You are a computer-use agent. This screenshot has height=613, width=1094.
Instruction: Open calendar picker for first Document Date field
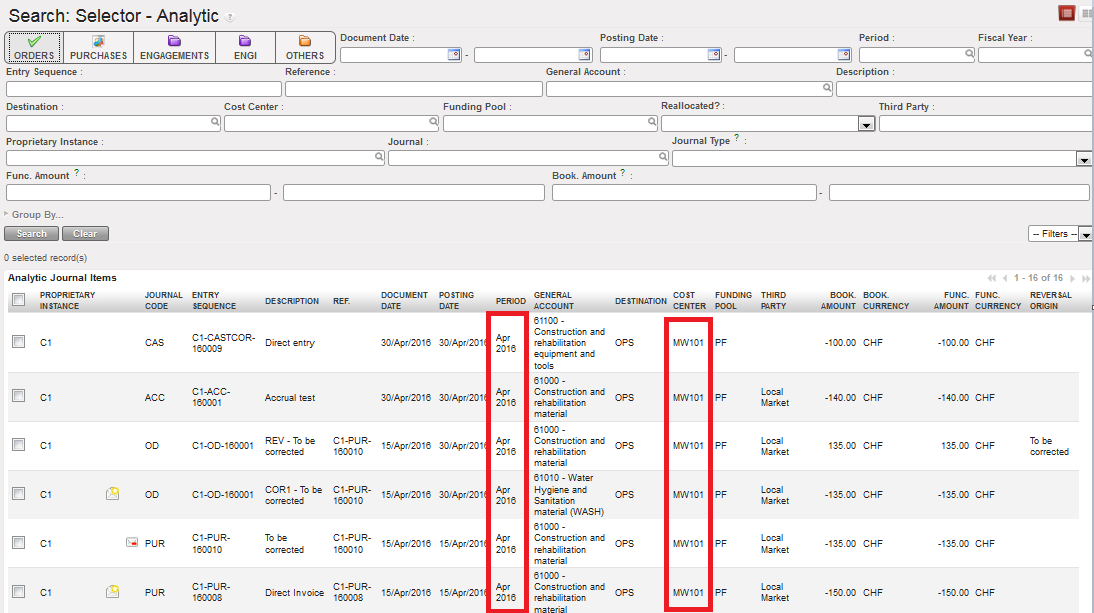tap(454, 55)
